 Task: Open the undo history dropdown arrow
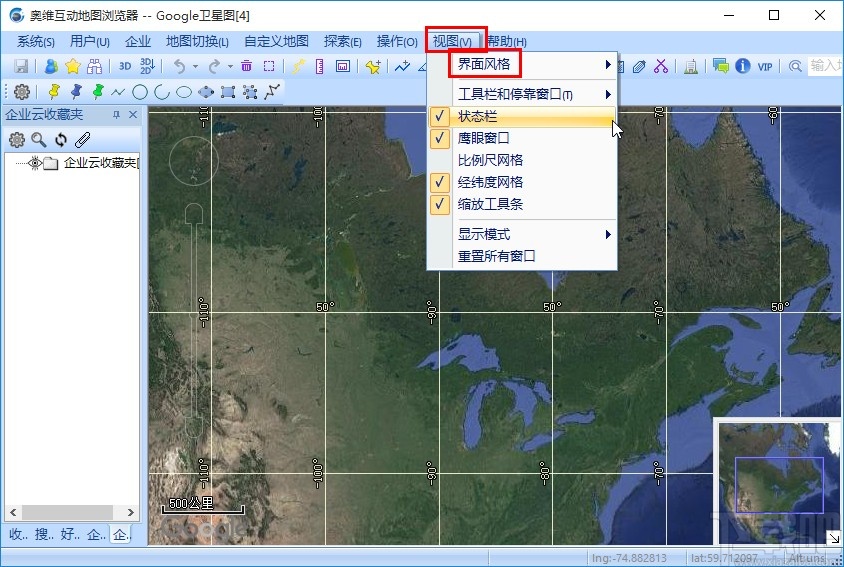(195, 66)
